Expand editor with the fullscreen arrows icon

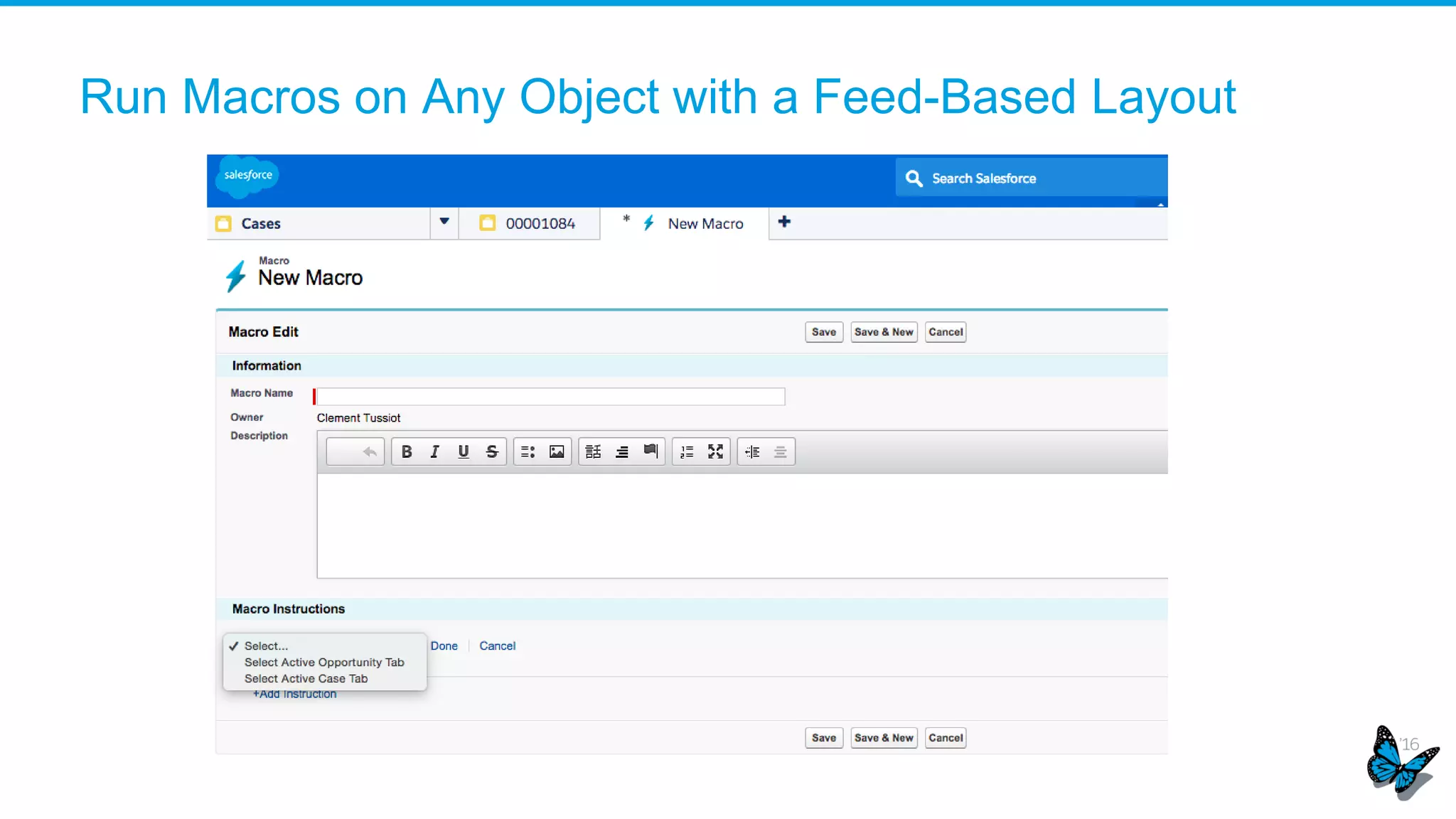[x=715, y=451]
